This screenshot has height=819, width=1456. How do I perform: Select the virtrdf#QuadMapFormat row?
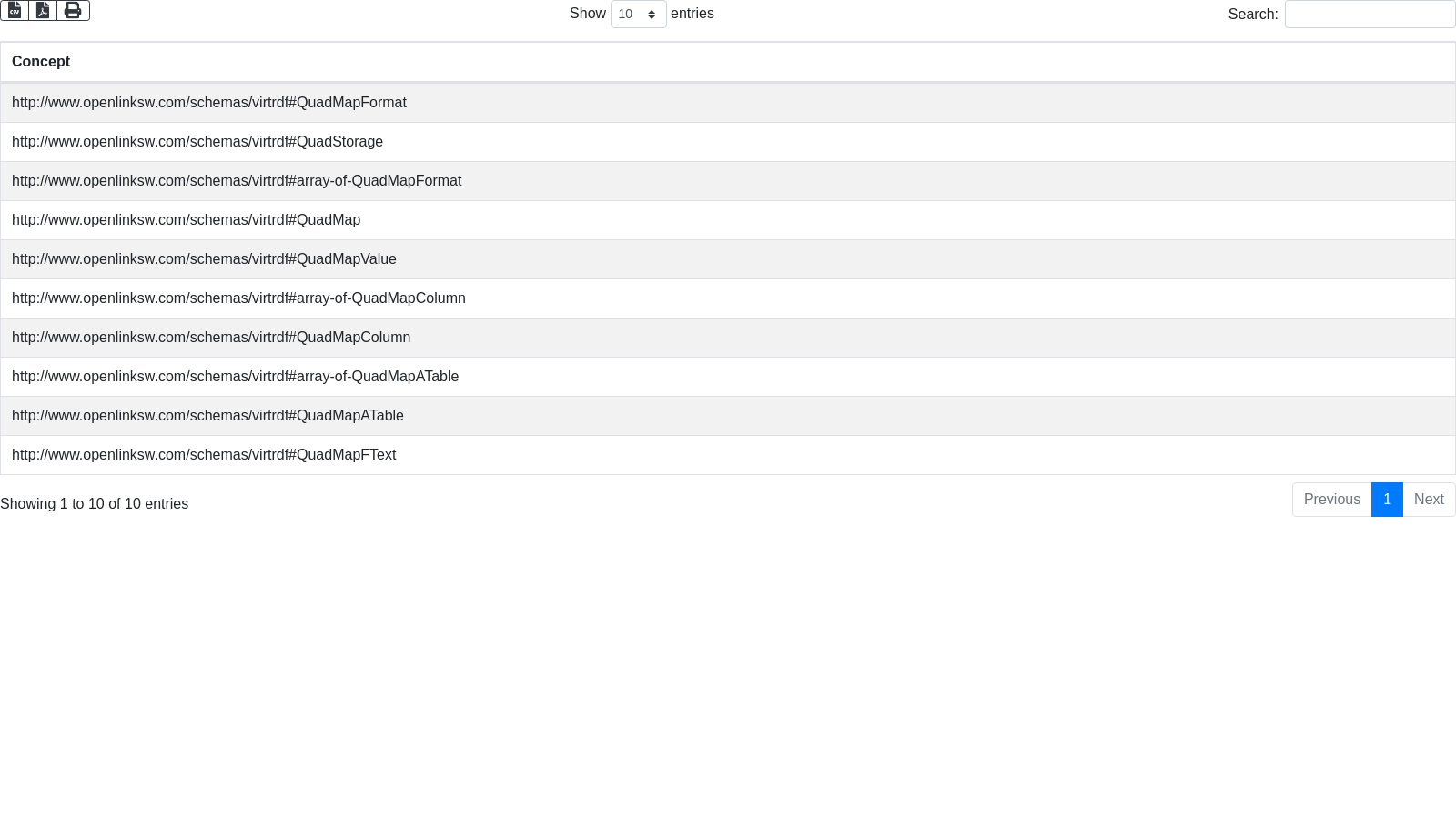pyautogui.click(x=209, y=103)
